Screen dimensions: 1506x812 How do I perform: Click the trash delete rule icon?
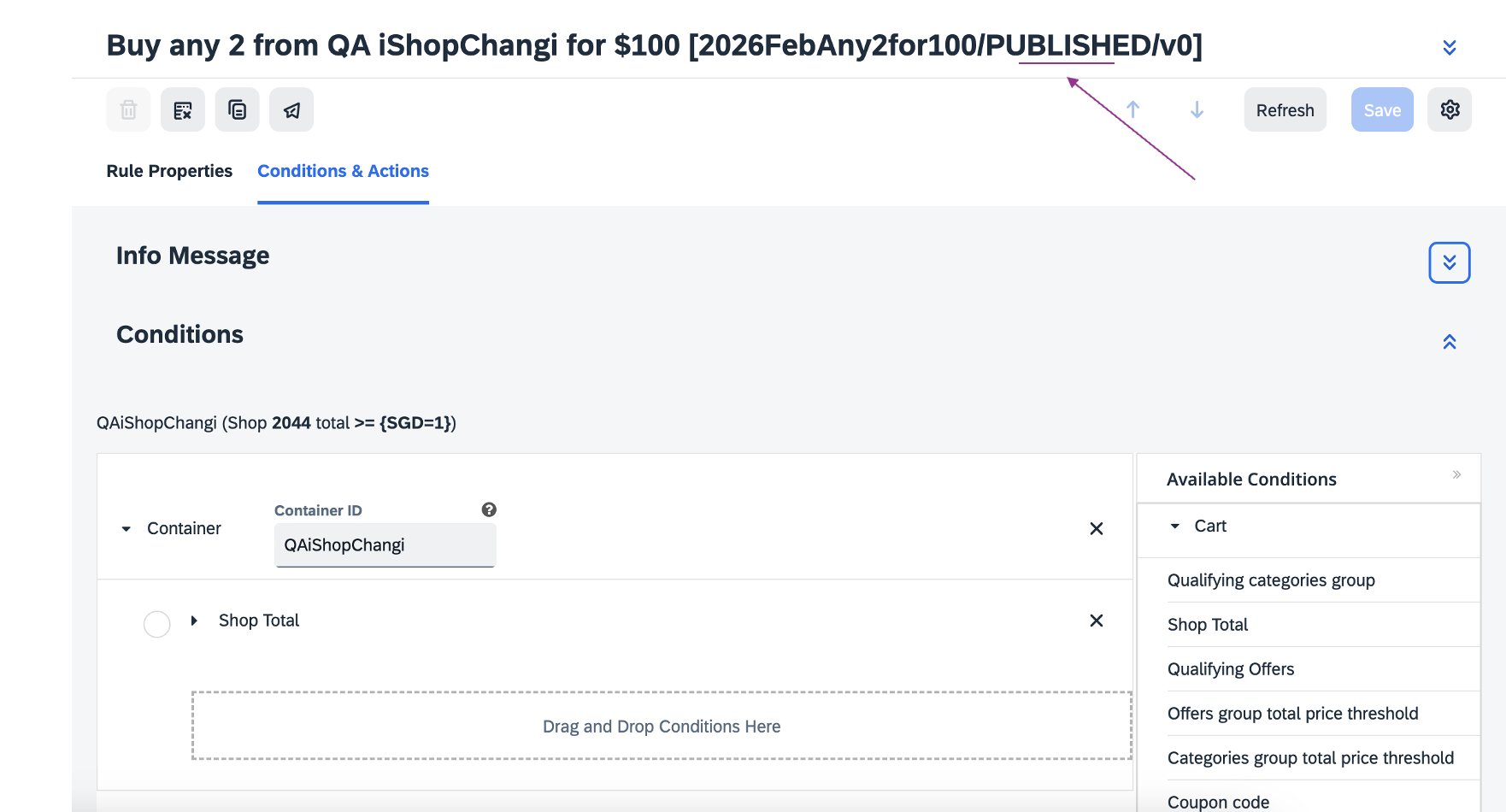tap(128, 110)
